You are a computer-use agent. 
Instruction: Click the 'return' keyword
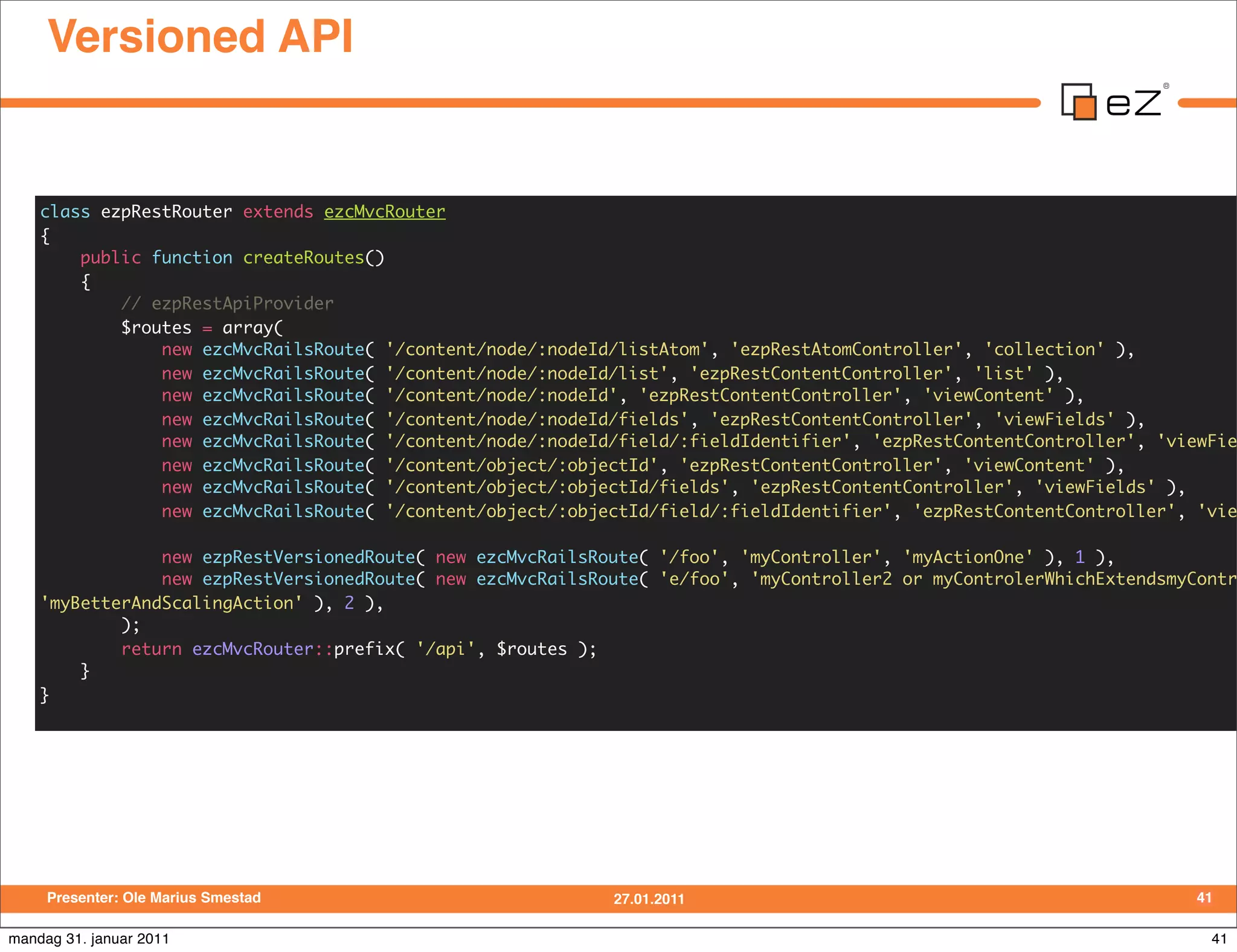point(151,649)
